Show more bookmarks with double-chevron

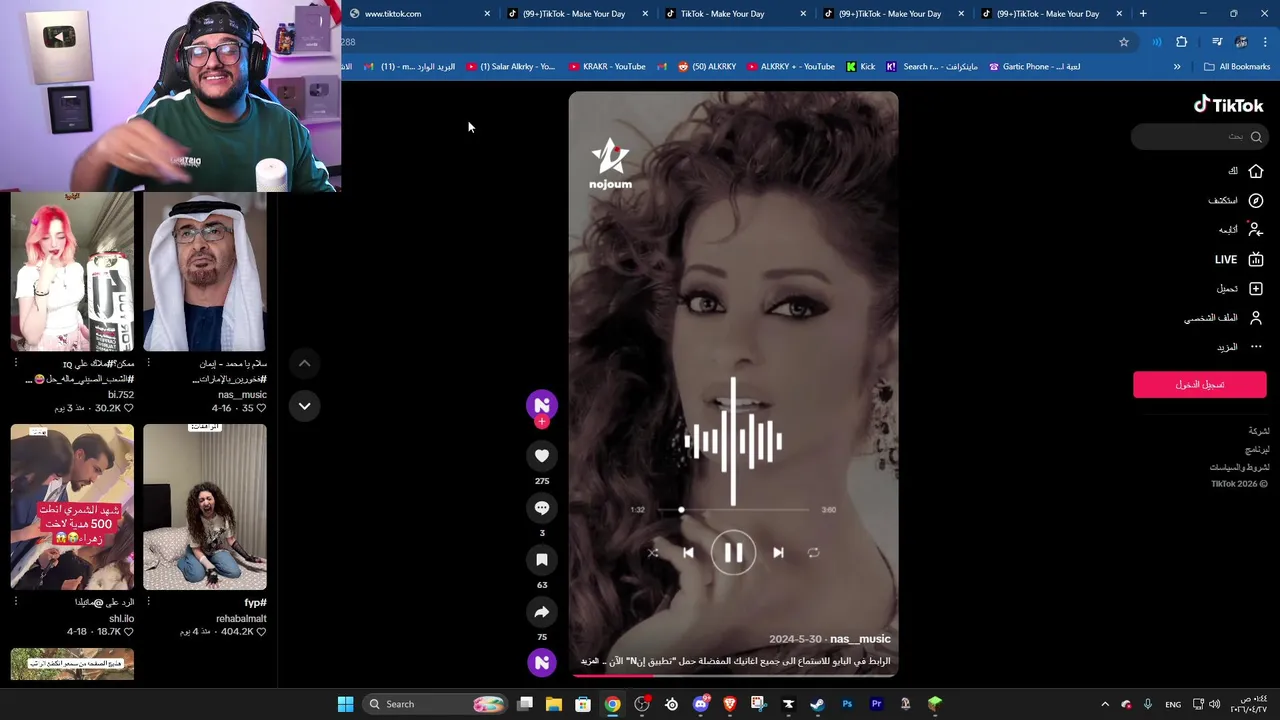pos(1177,67)
